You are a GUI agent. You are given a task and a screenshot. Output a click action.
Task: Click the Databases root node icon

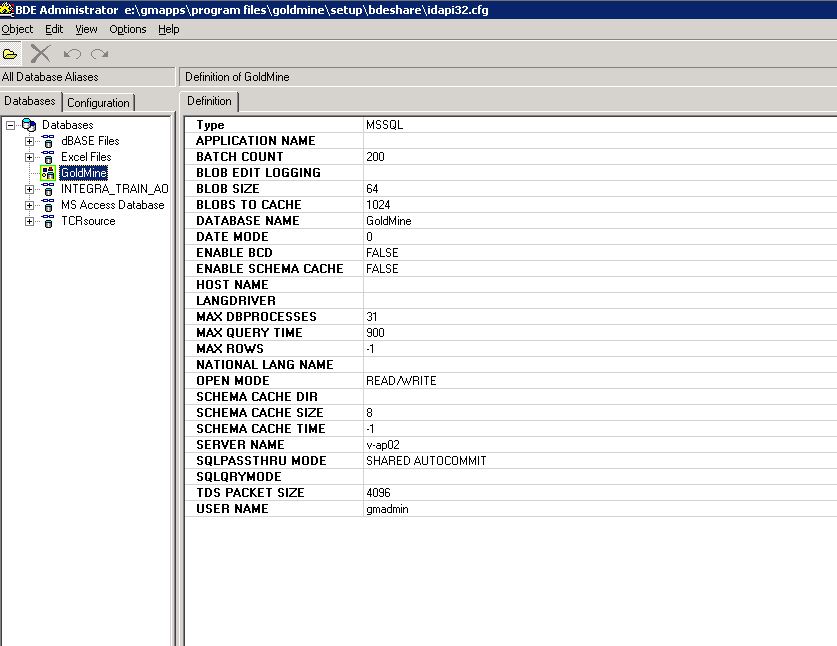[x=29, y=125]
